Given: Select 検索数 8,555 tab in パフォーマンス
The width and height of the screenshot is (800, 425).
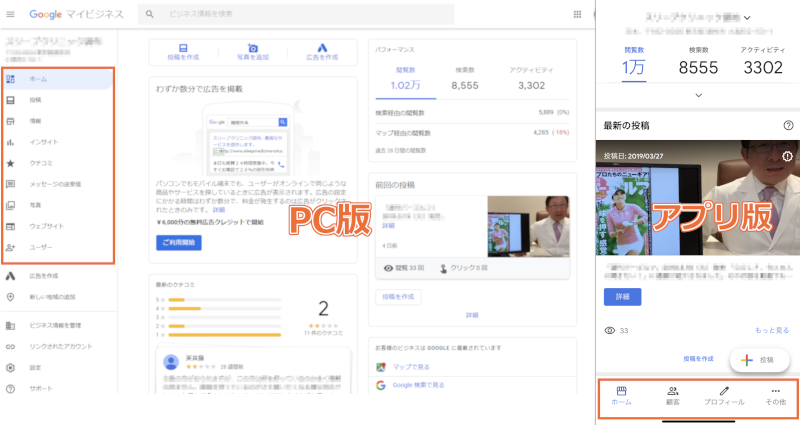Looking at the screenshot, I should pos(465,79).
